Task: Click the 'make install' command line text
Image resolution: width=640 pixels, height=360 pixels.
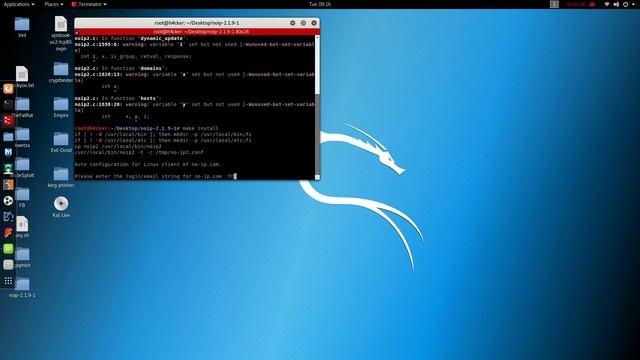Action: (x=200, y=128)
